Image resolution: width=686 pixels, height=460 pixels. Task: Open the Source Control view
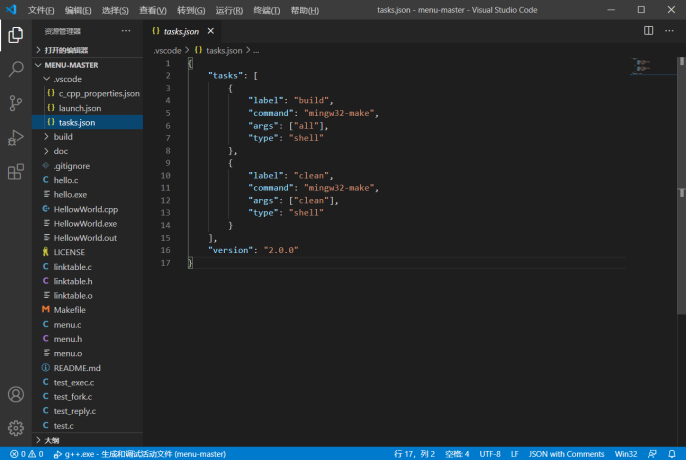[16, 103]
